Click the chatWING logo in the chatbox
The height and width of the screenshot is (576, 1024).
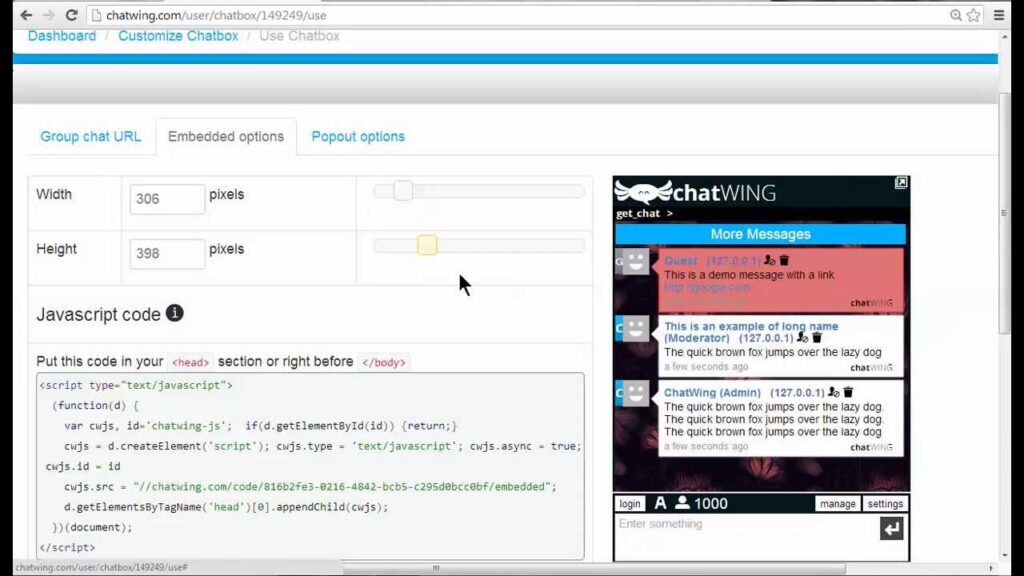click(x=696, y=192)
